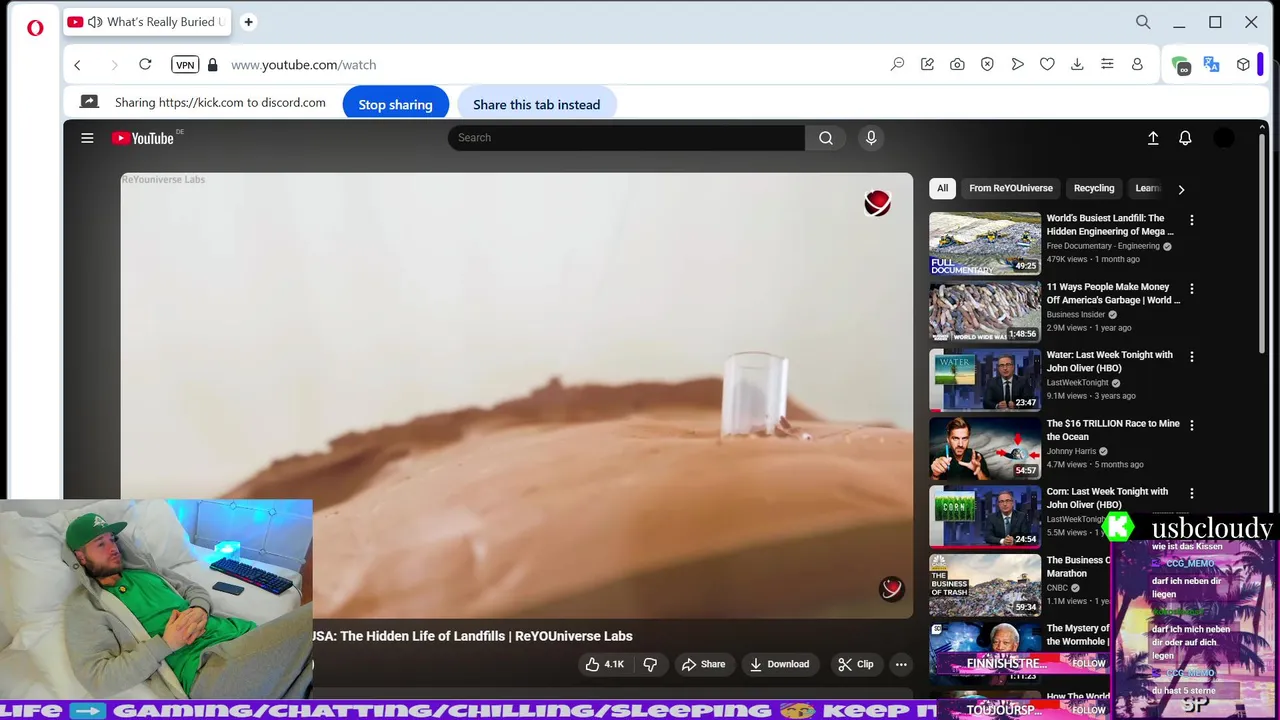Click the YouTube logo
This screenshot has width=1280, height=720.
click(x=143, y=138)
